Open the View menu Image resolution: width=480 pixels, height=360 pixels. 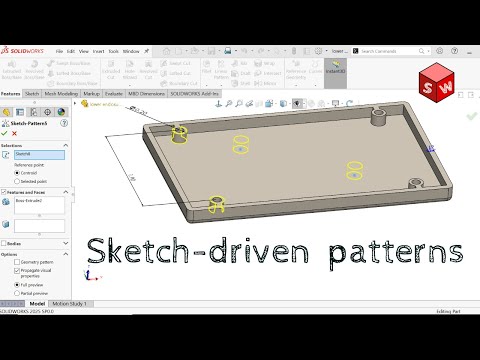pos(84,51)
